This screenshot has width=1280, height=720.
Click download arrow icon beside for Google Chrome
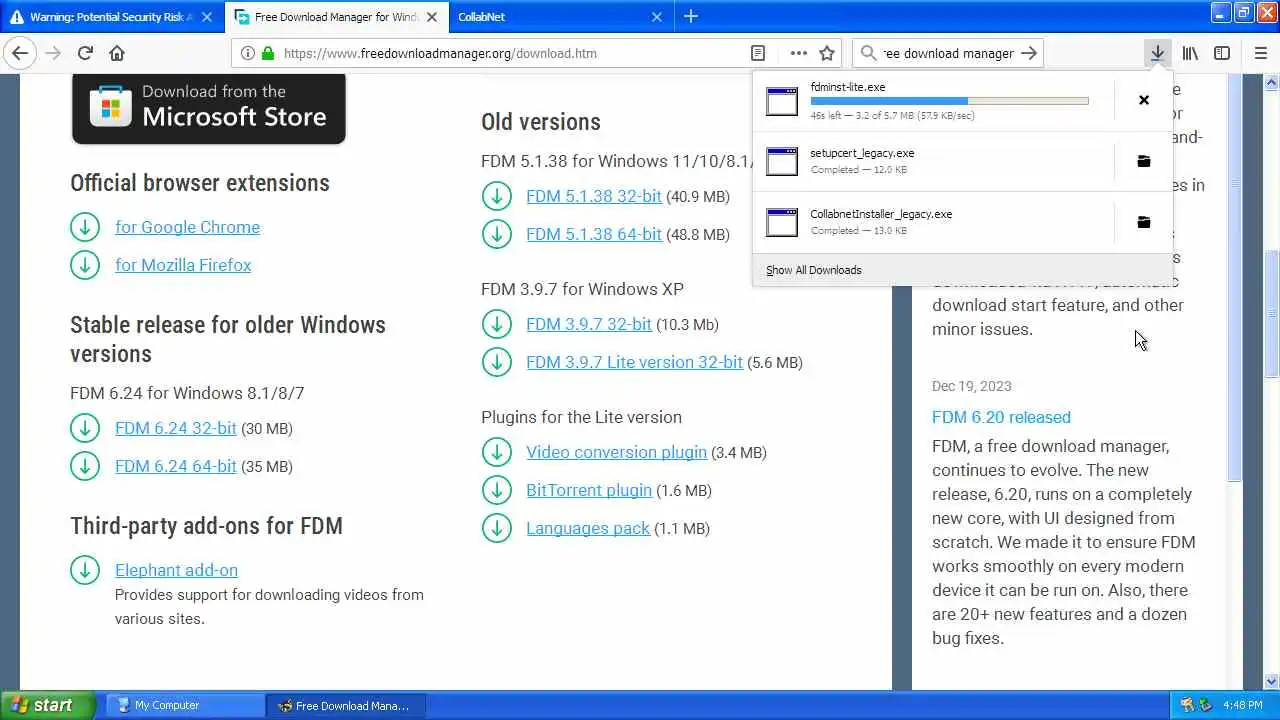pyautogui.click(x=85, y=227)
